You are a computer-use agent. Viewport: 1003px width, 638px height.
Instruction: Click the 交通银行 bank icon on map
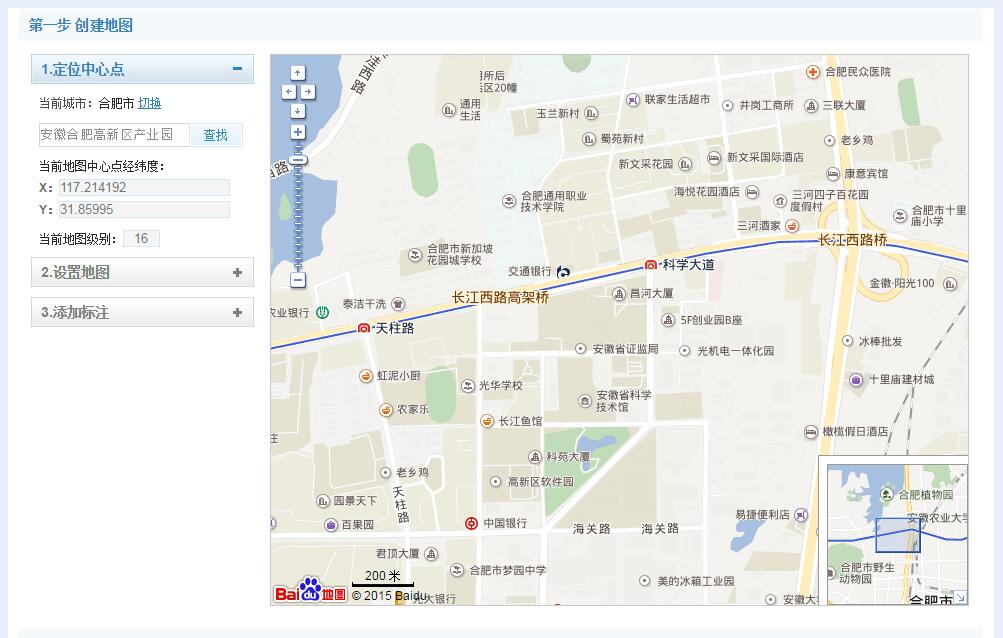point(564,271)
